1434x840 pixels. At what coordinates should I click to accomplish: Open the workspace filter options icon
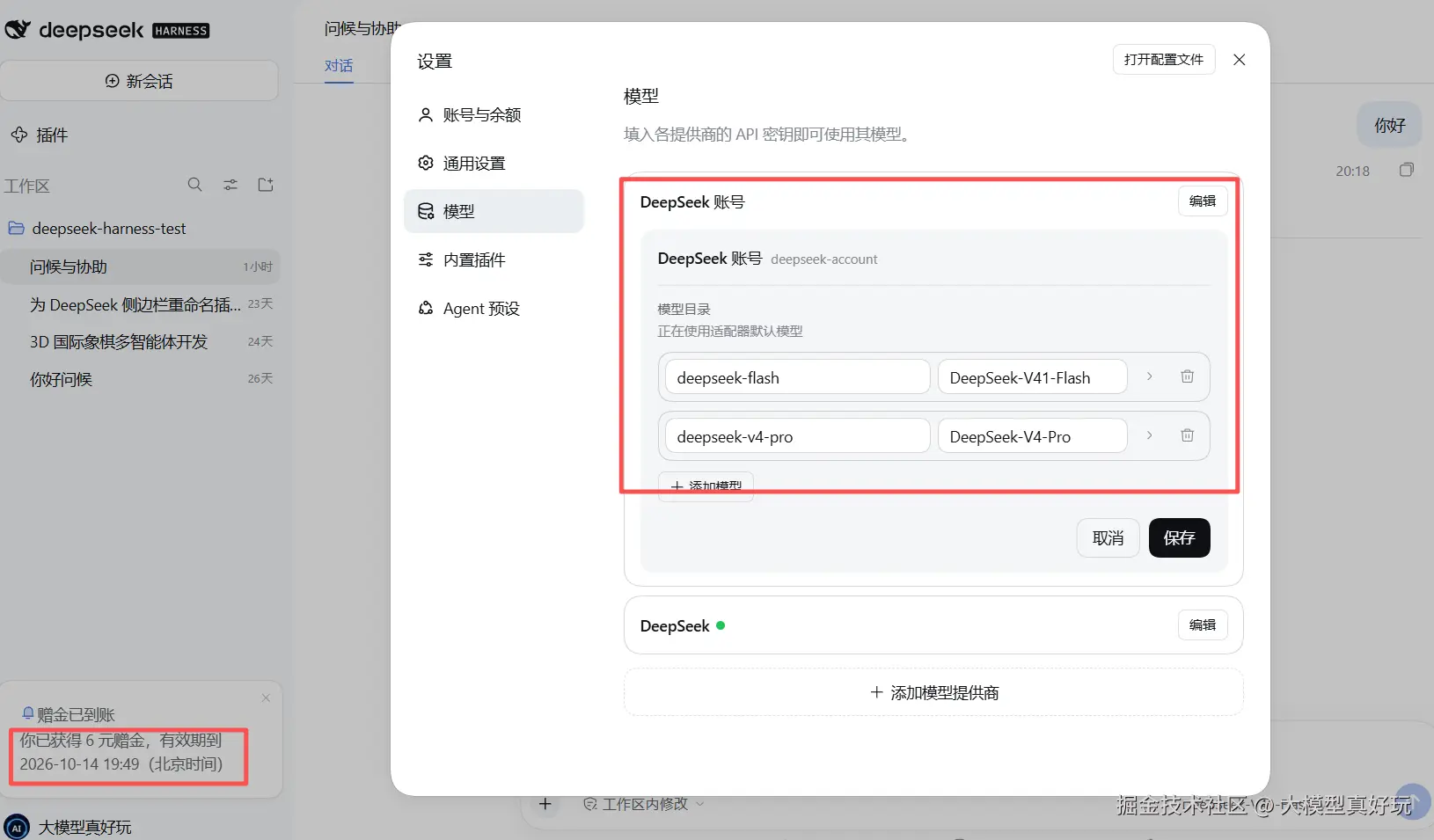(230, 185)
